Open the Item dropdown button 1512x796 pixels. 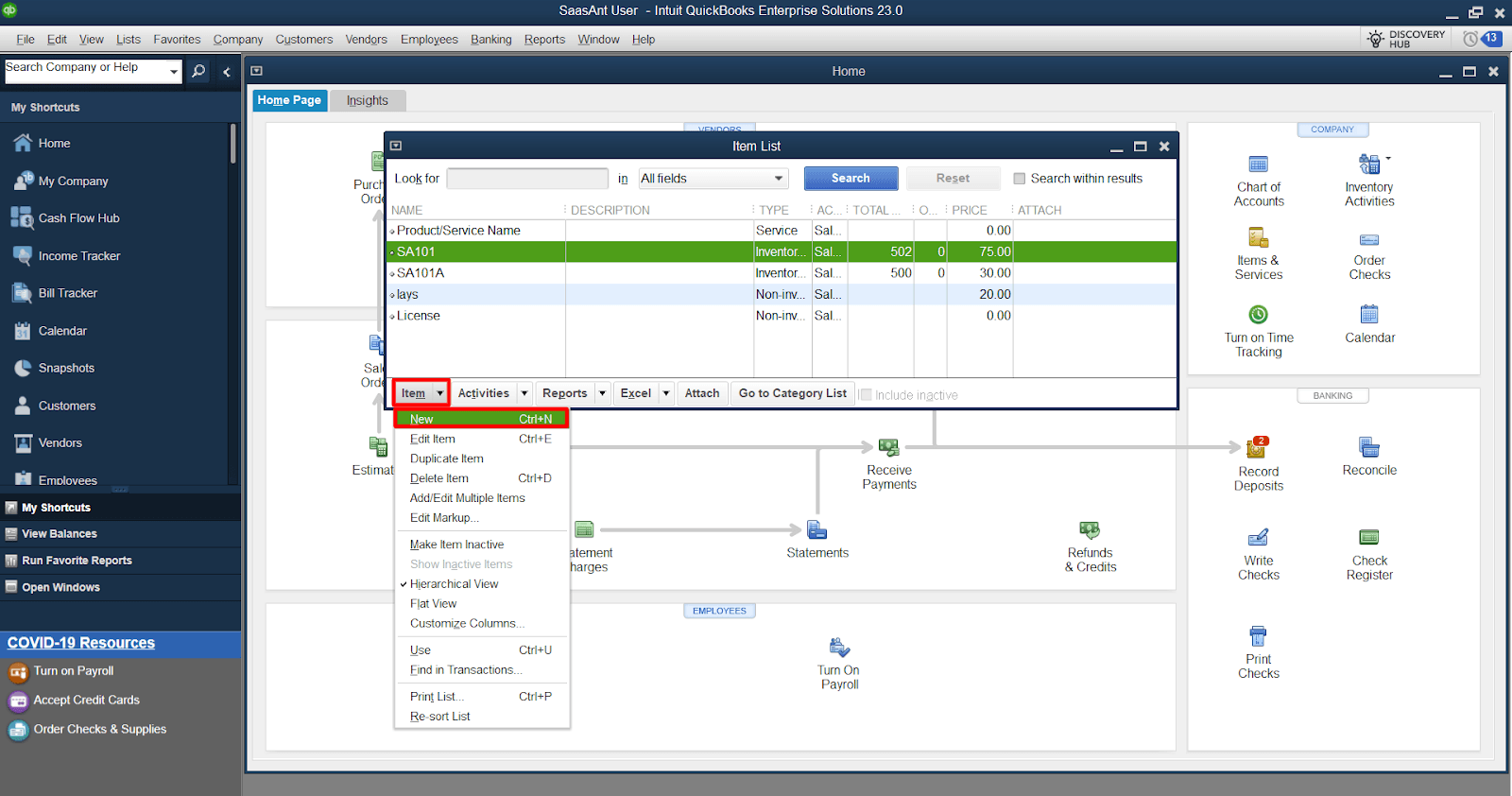pyautogui.click(x=421, y=393)
